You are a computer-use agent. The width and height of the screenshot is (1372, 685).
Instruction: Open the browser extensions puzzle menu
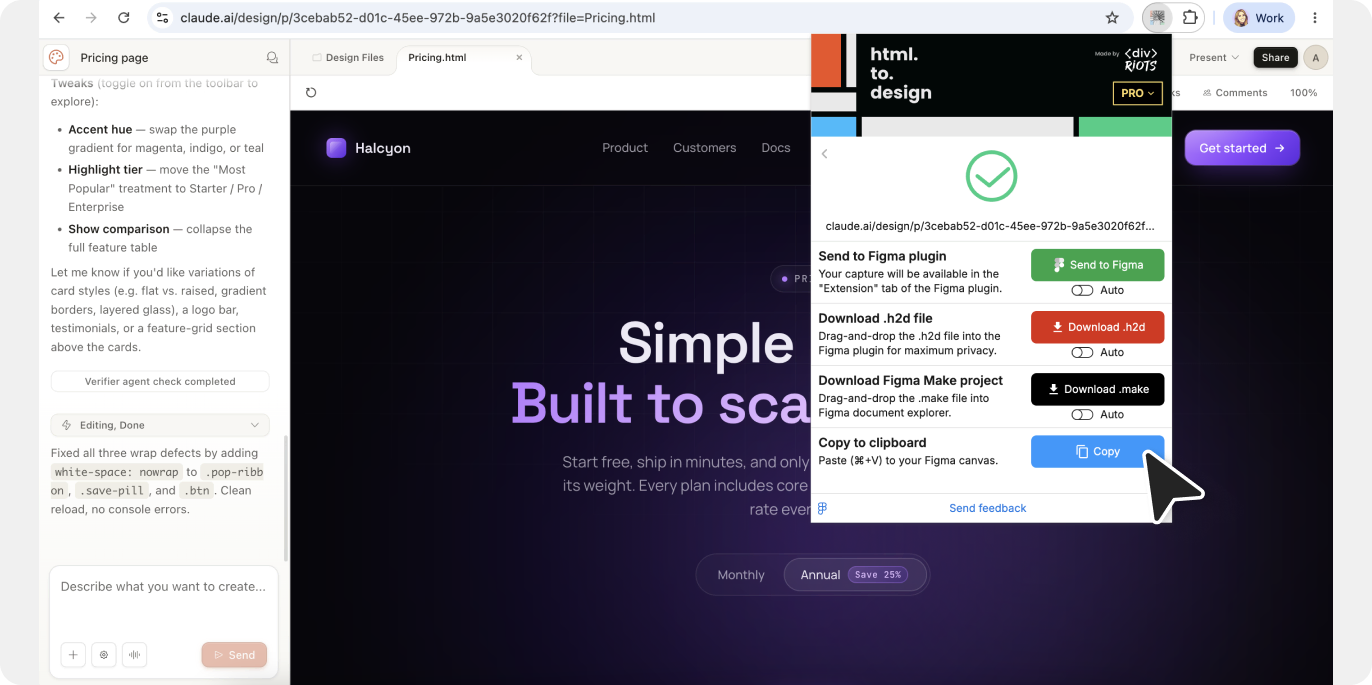pos(1190,18)
